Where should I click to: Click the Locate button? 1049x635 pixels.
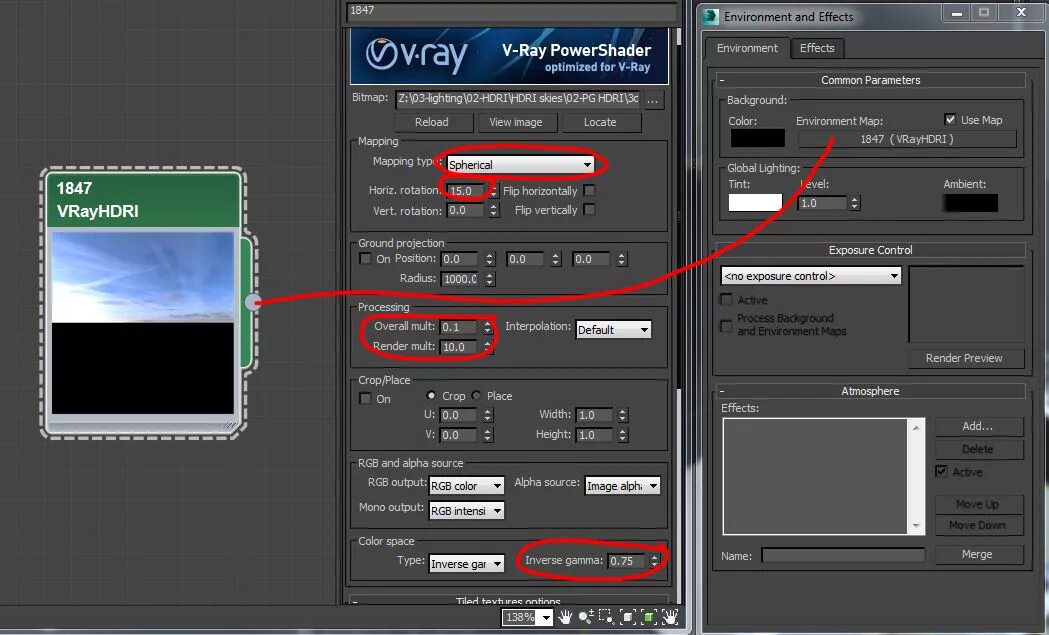[600, 122]
